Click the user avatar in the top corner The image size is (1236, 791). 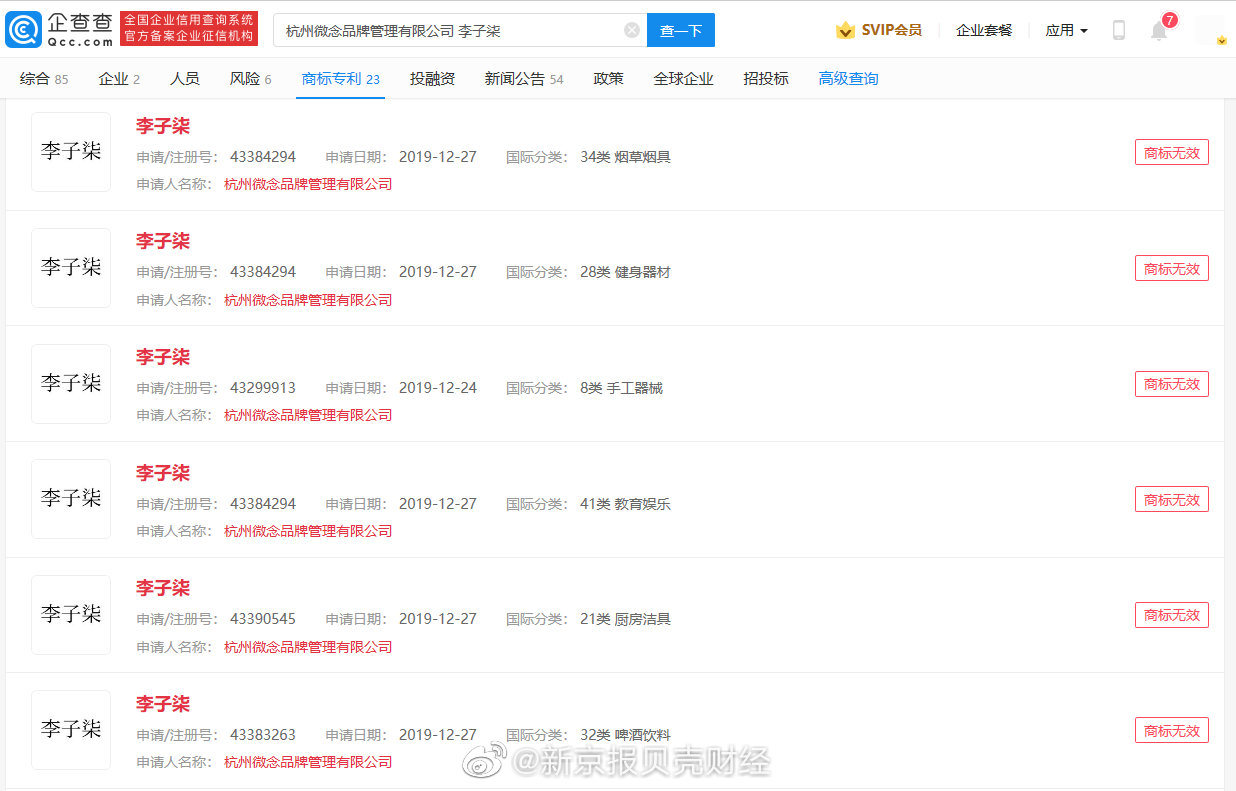coord(1206,29)
